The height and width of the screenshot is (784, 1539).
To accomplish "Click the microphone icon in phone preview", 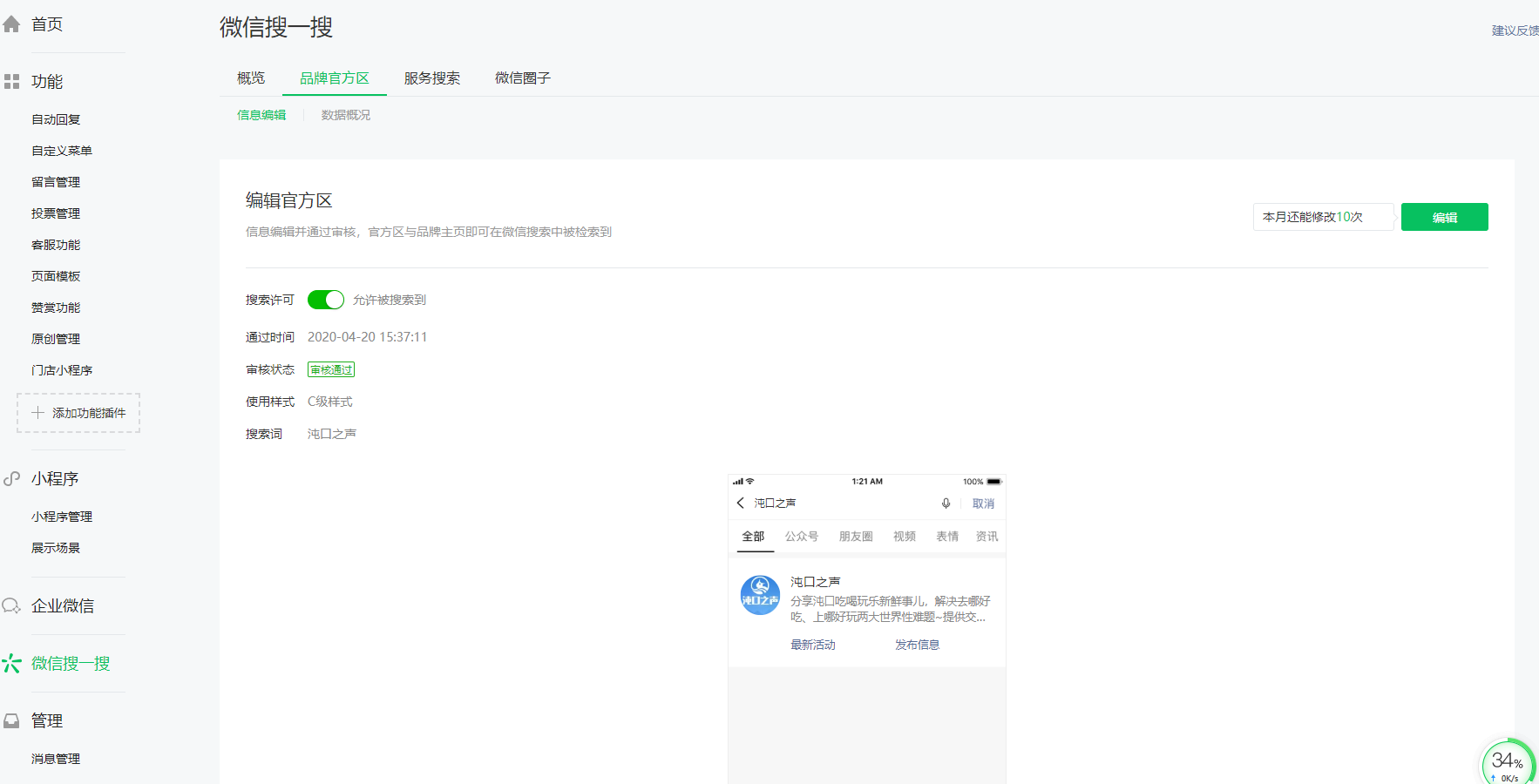I will click(946, 504).
